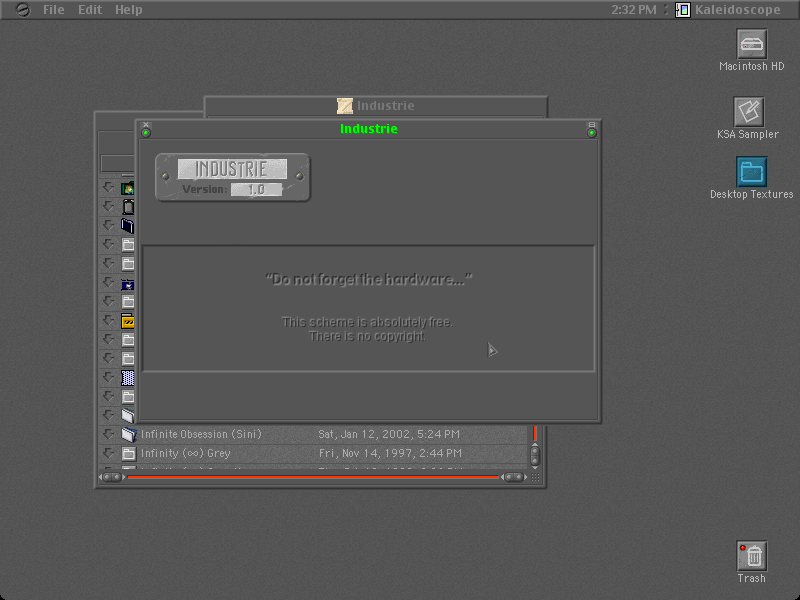Screen dimensions: 800x600
Task: Click the Version 1.0 value on plate
Action: click(256, 189)
